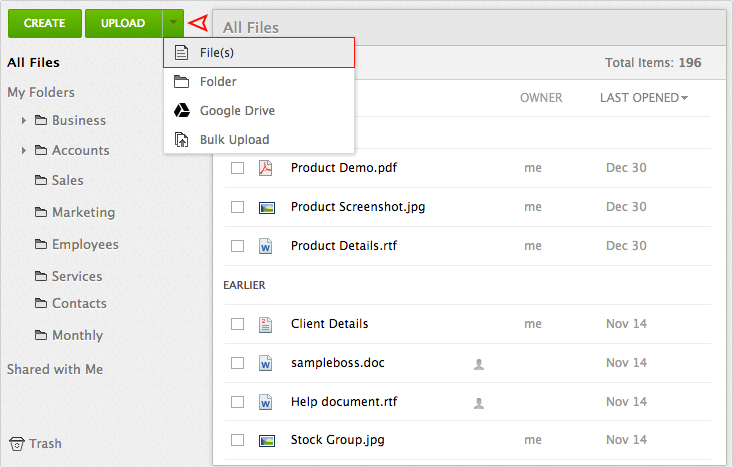Viewport: 733px width, 468px height.
Task: Tick the checkbox for Product Demo.pdf
Action: click(x=237, y=168)
